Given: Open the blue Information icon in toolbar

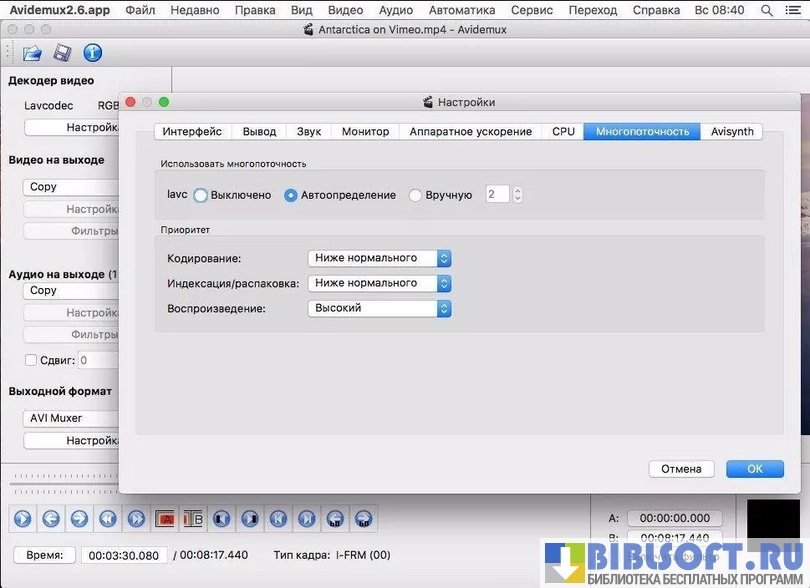Looking at the screenshot, I should pos(92,53).
